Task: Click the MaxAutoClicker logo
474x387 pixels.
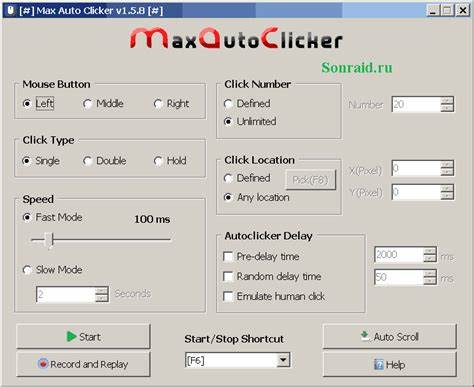Action: (x=236, y=38)
